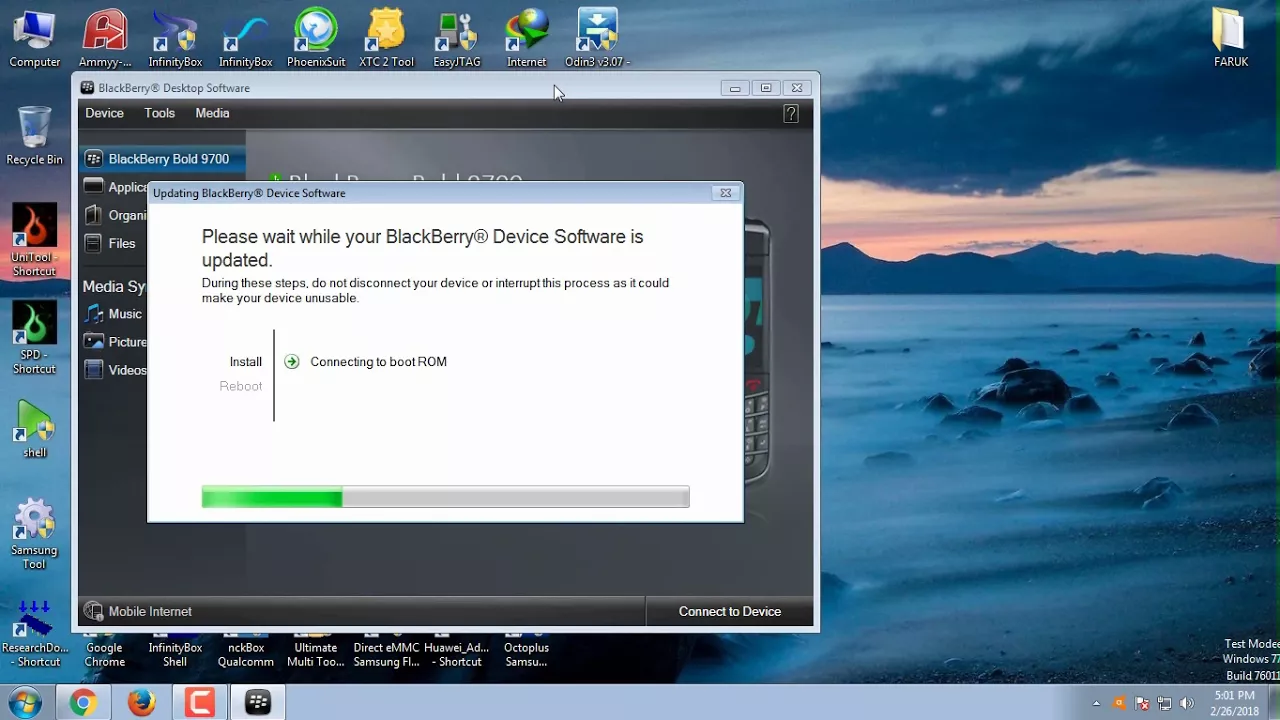Click the Files sidebar icon
This screenshot has height=720, width=1280.
[x=93, y=243]
